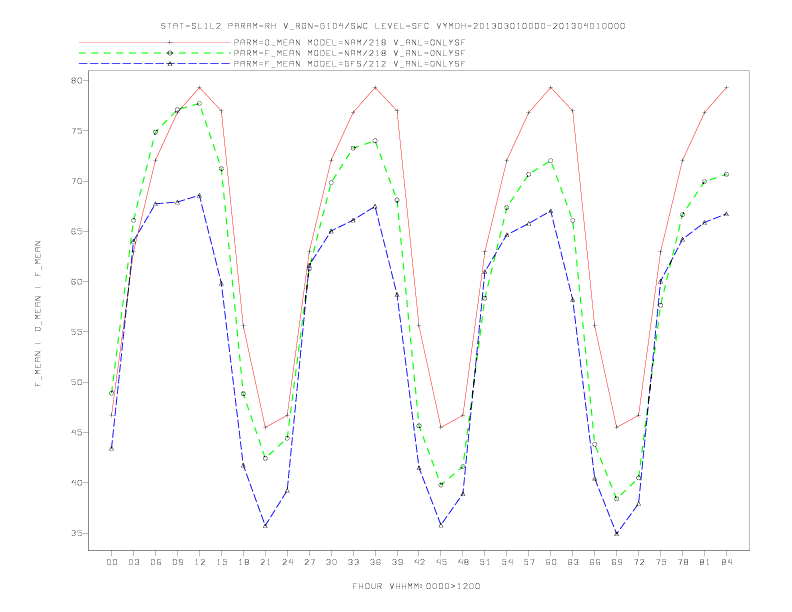
Task: Click x-axis forecast hour tick 36
Action: pyautogui.click(x=375, y=562)
